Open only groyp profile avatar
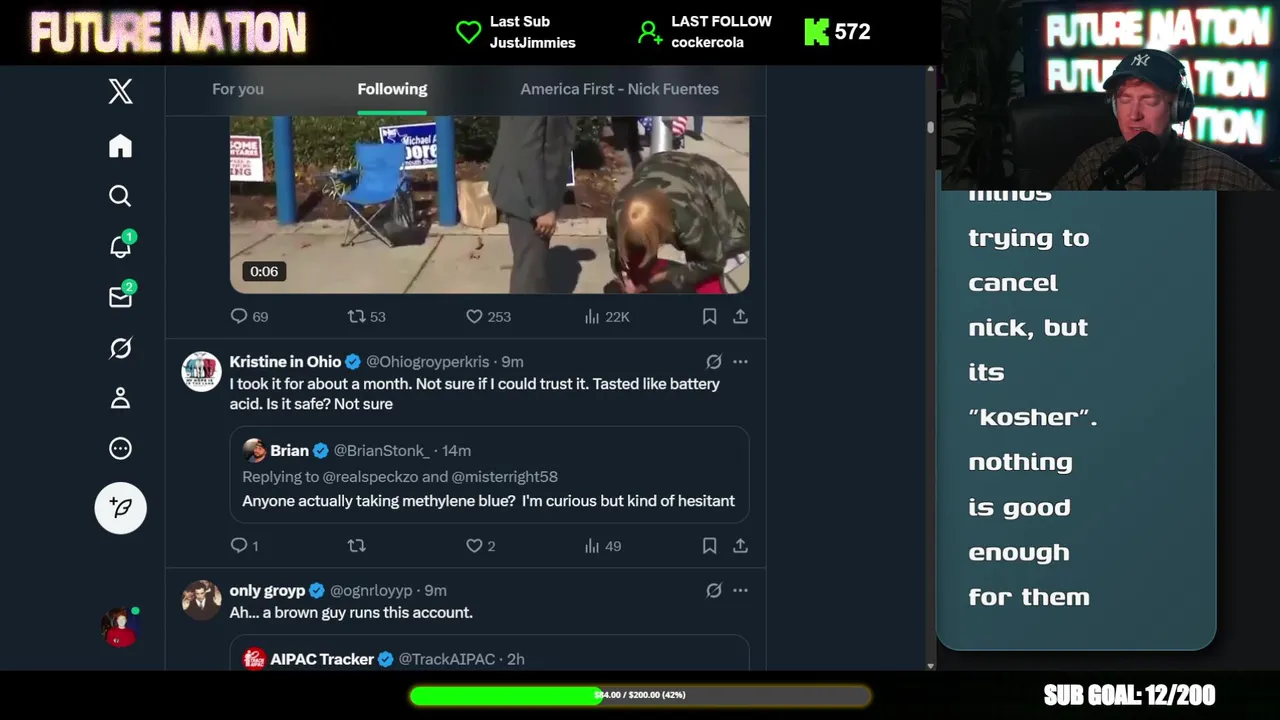Viewport: 1280px width, 720px height. coord(201,600)
